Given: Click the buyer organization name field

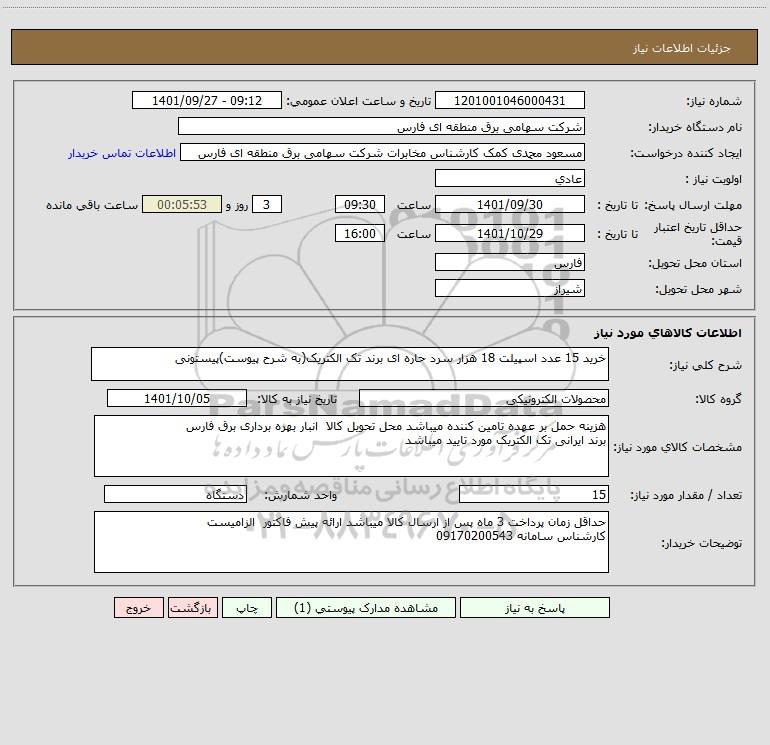Looking at the screenshot, I should [x=381, y=126].
